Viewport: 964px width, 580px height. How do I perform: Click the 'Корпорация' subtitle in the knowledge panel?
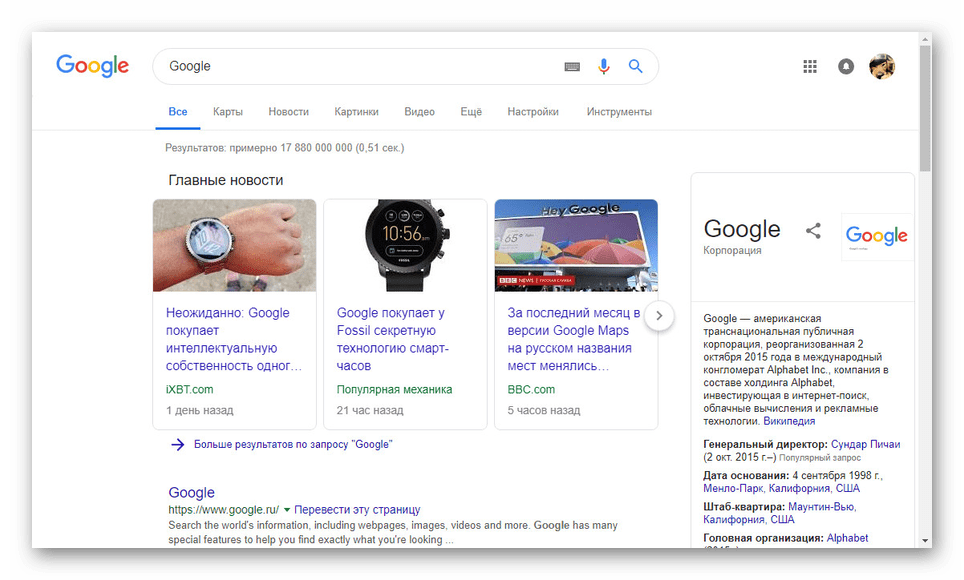[732, 250]
